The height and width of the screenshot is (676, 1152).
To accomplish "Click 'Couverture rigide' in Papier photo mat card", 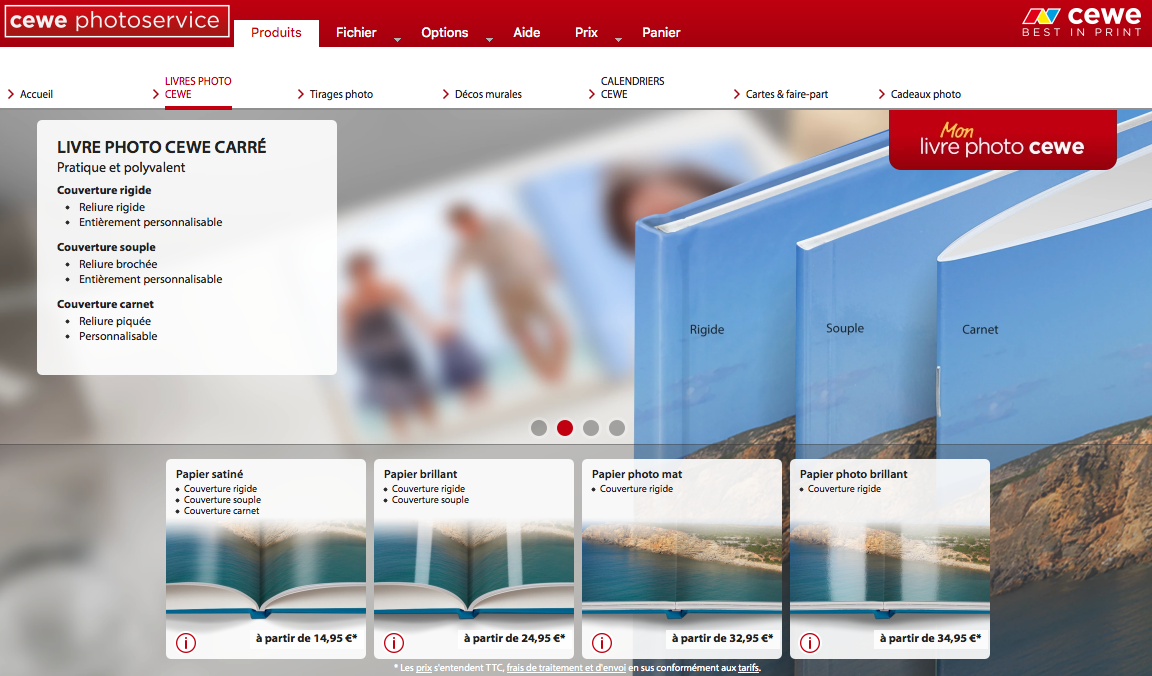I will (636, 489).
